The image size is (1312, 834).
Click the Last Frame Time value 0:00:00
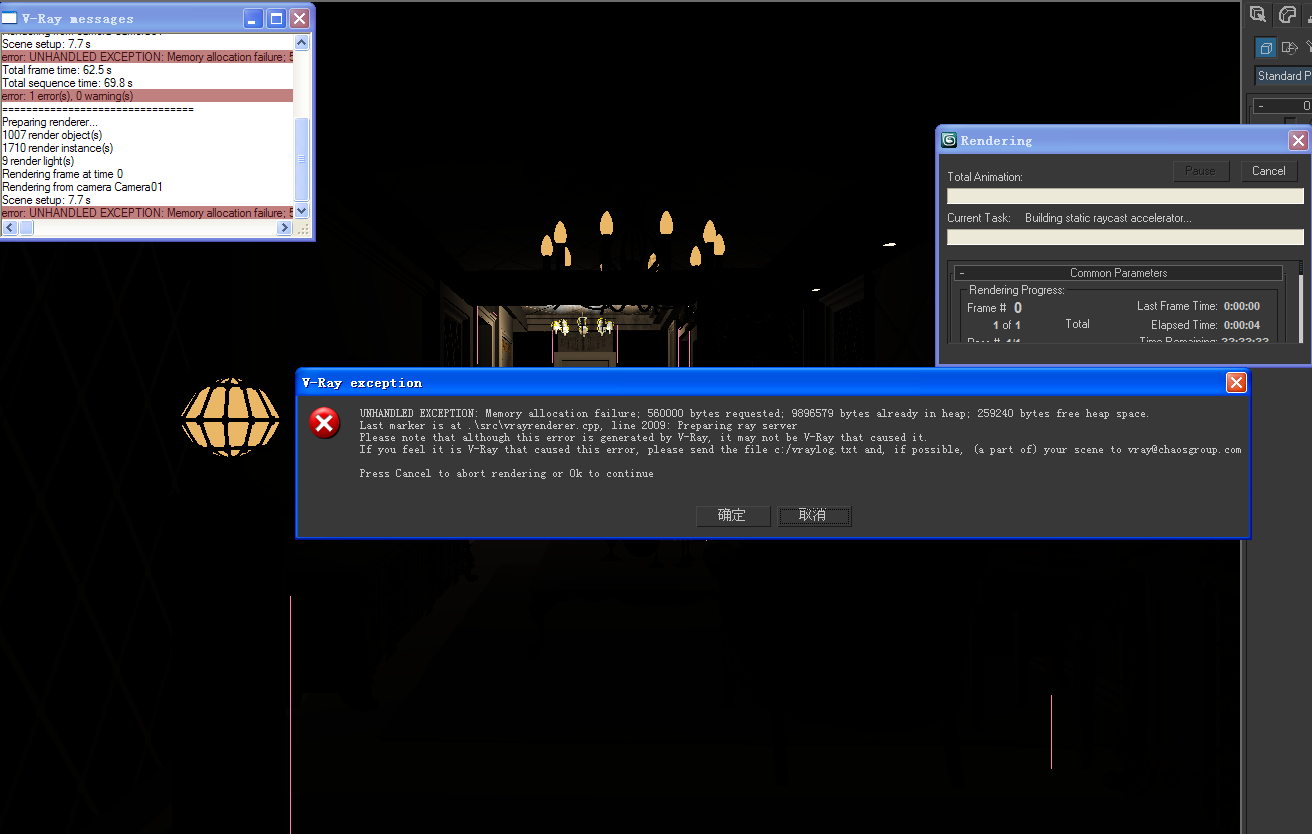tap(1241, 307)
